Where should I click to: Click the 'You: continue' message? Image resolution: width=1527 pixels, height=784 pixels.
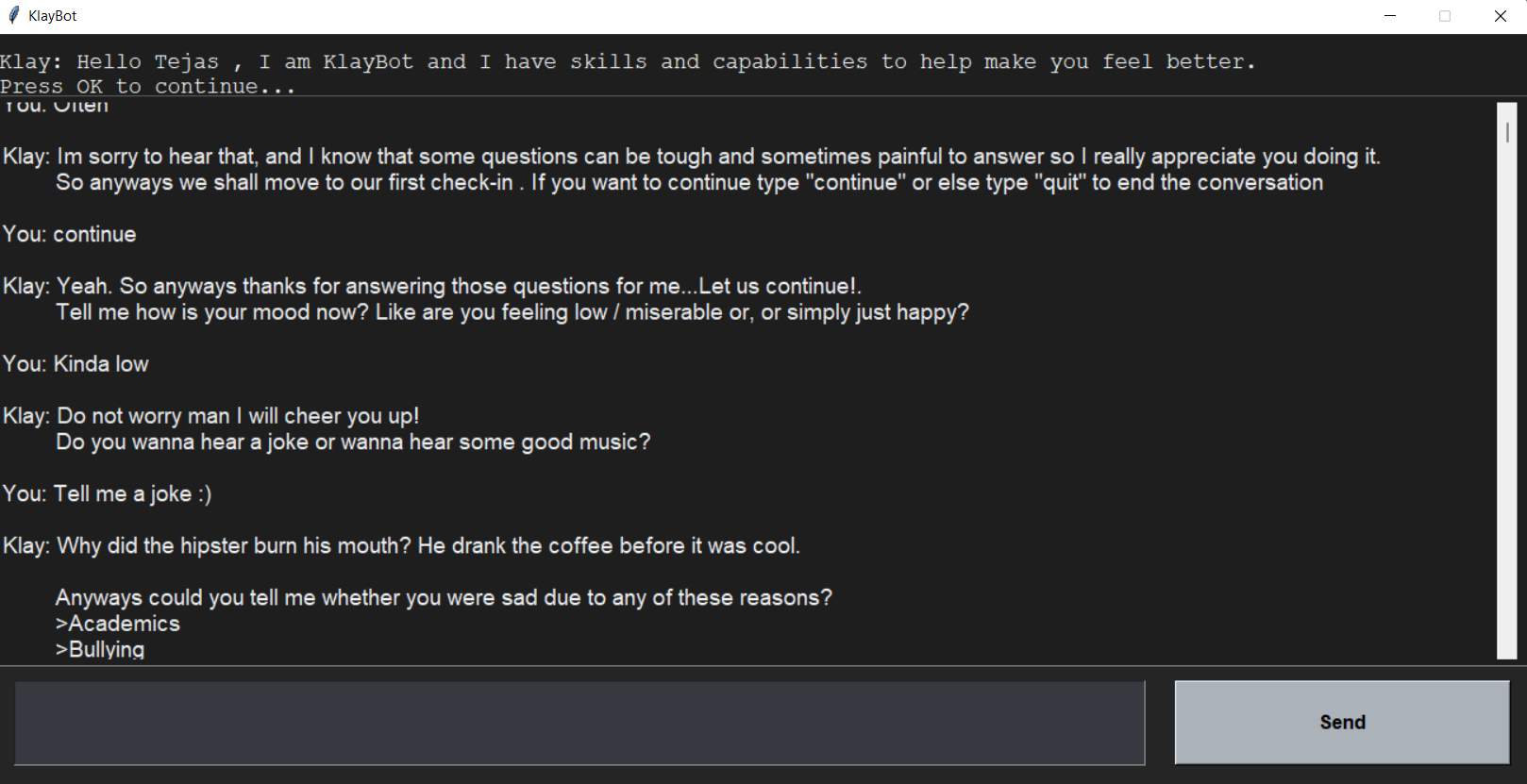[69, 234]
